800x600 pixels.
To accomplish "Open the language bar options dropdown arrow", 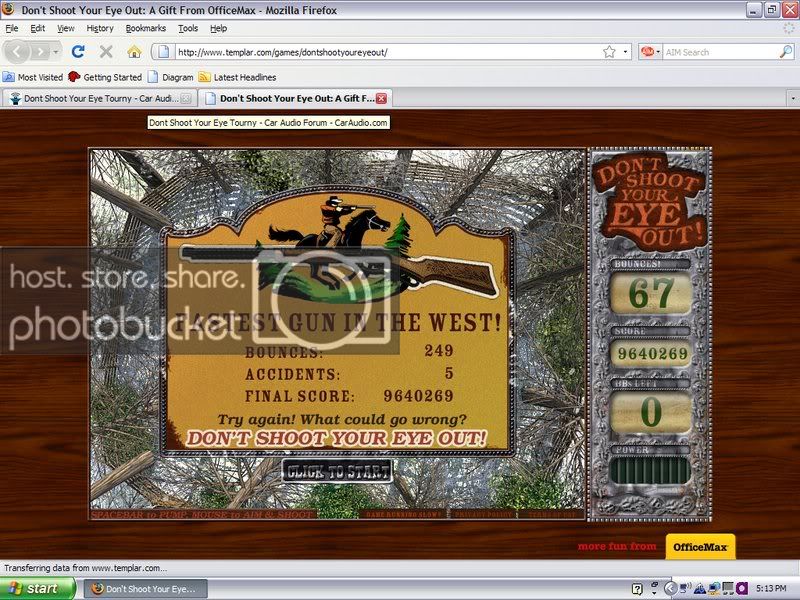I will tap(654, 593).
